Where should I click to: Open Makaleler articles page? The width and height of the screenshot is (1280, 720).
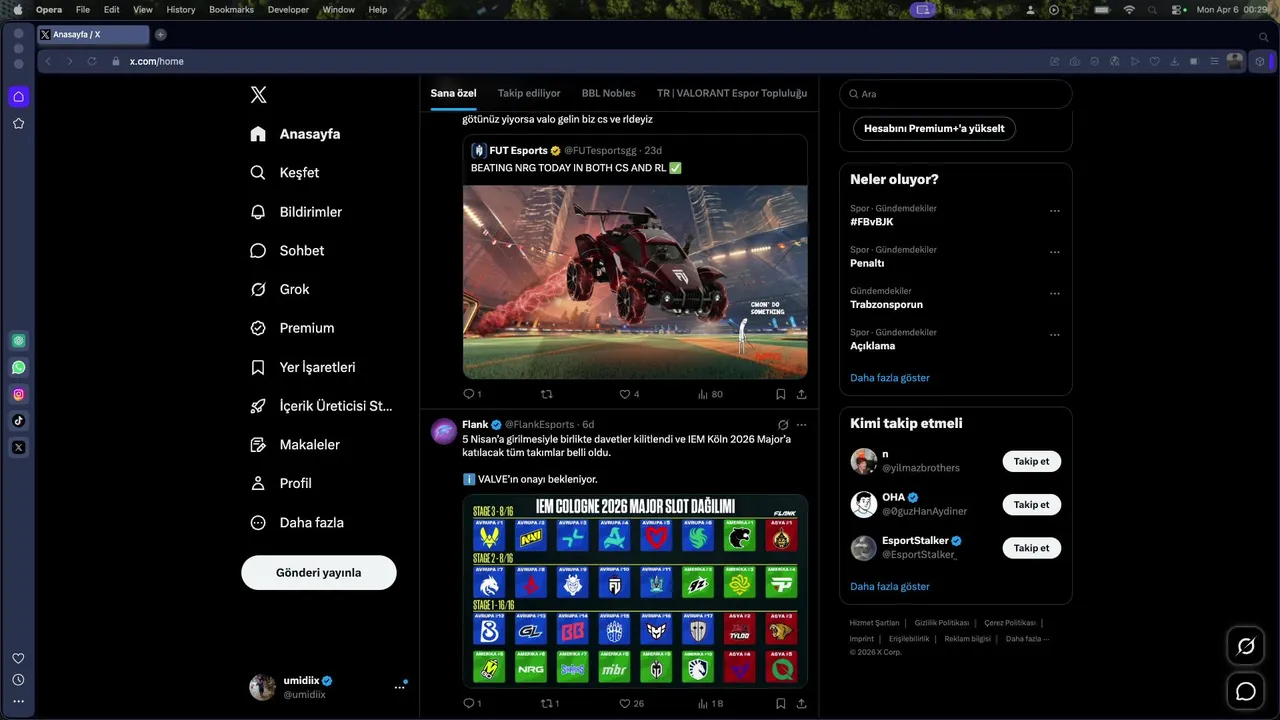pyautogui.click(x=295, y=445)
